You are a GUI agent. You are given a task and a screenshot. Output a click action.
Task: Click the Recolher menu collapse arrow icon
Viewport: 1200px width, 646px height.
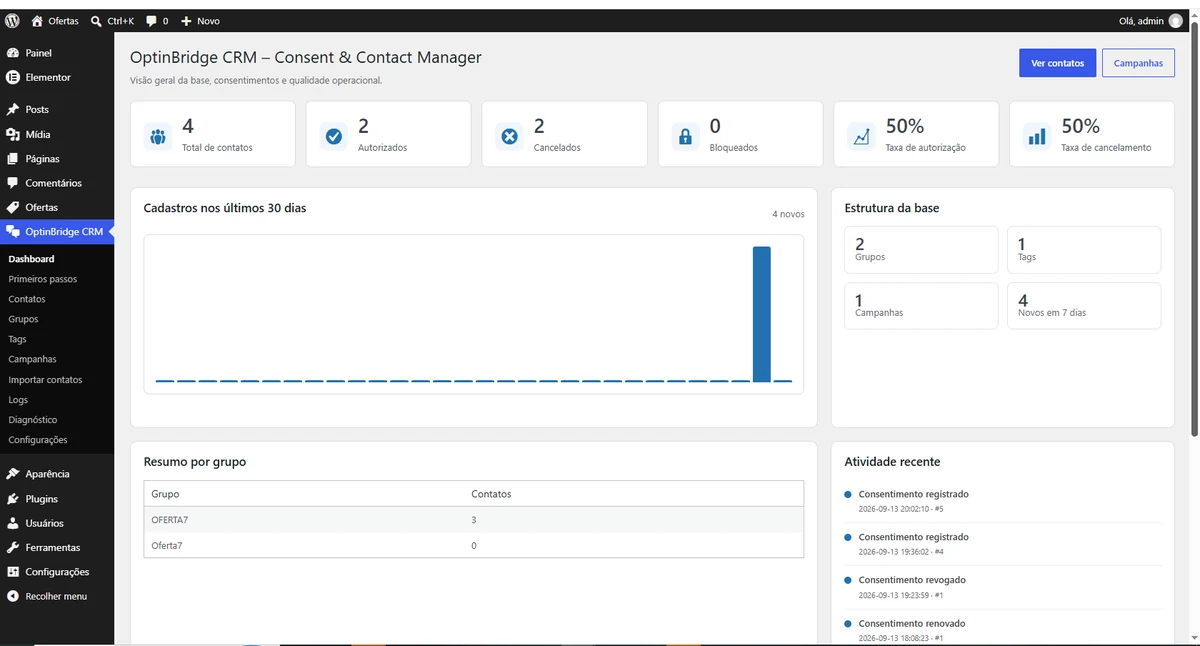13,596
